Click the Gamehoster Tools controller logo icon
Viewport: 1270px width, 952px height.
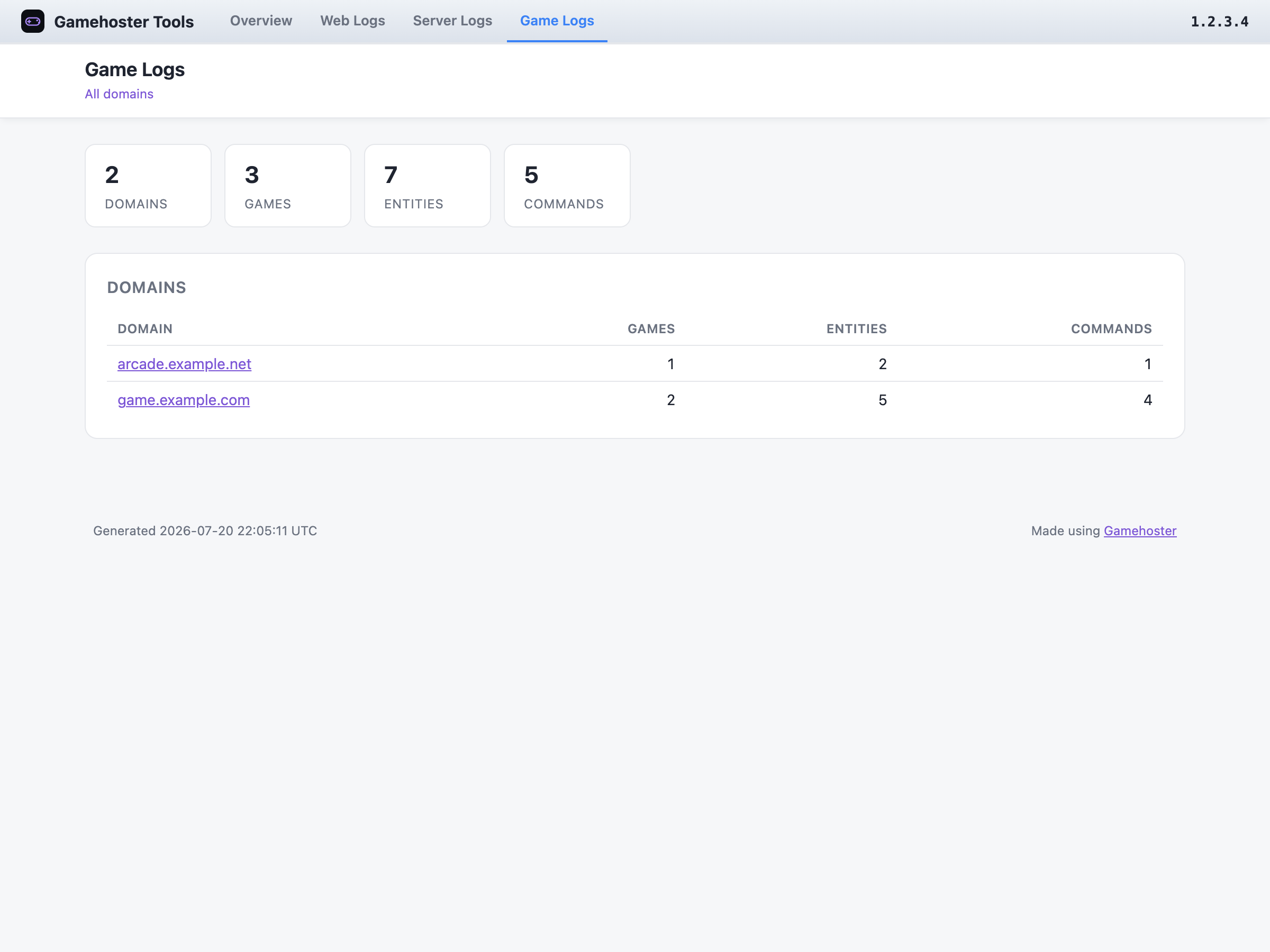tap(33, 21)
